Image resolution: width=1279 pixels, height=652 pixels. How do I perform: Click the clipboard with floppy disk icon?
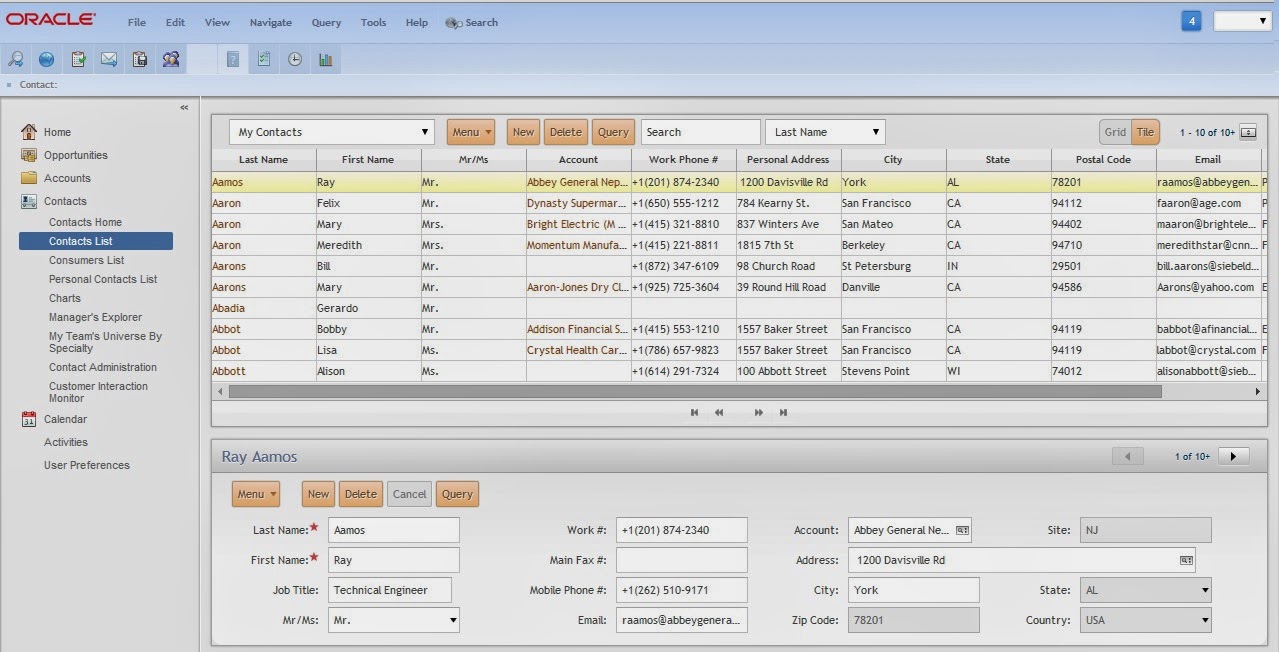140,59
